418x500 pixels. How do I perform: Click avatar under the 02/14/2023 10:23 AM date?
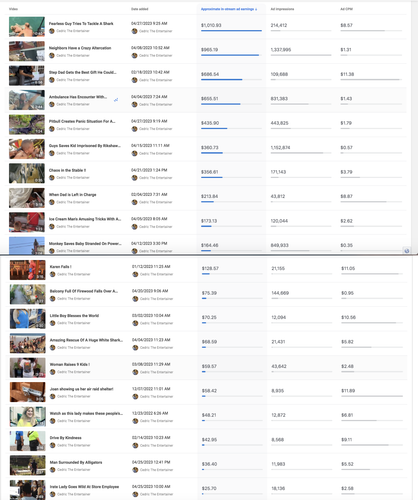(x=135, y=445)
